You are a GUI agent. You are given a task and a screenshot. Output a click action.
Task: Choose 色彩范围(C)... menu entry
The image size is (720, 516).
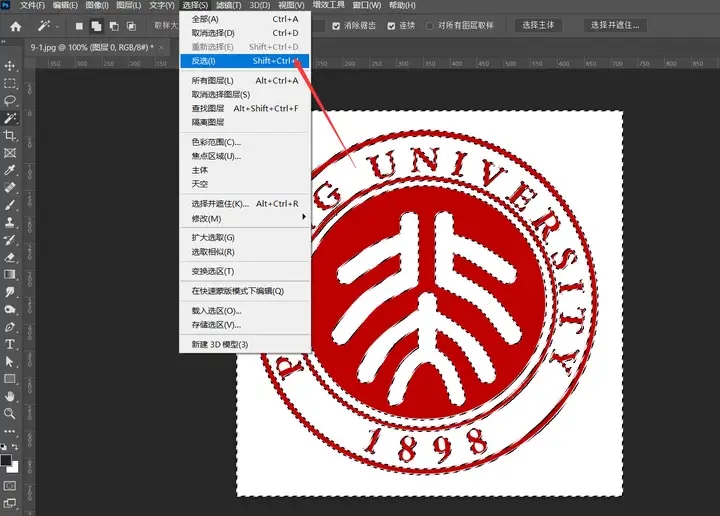245,142
